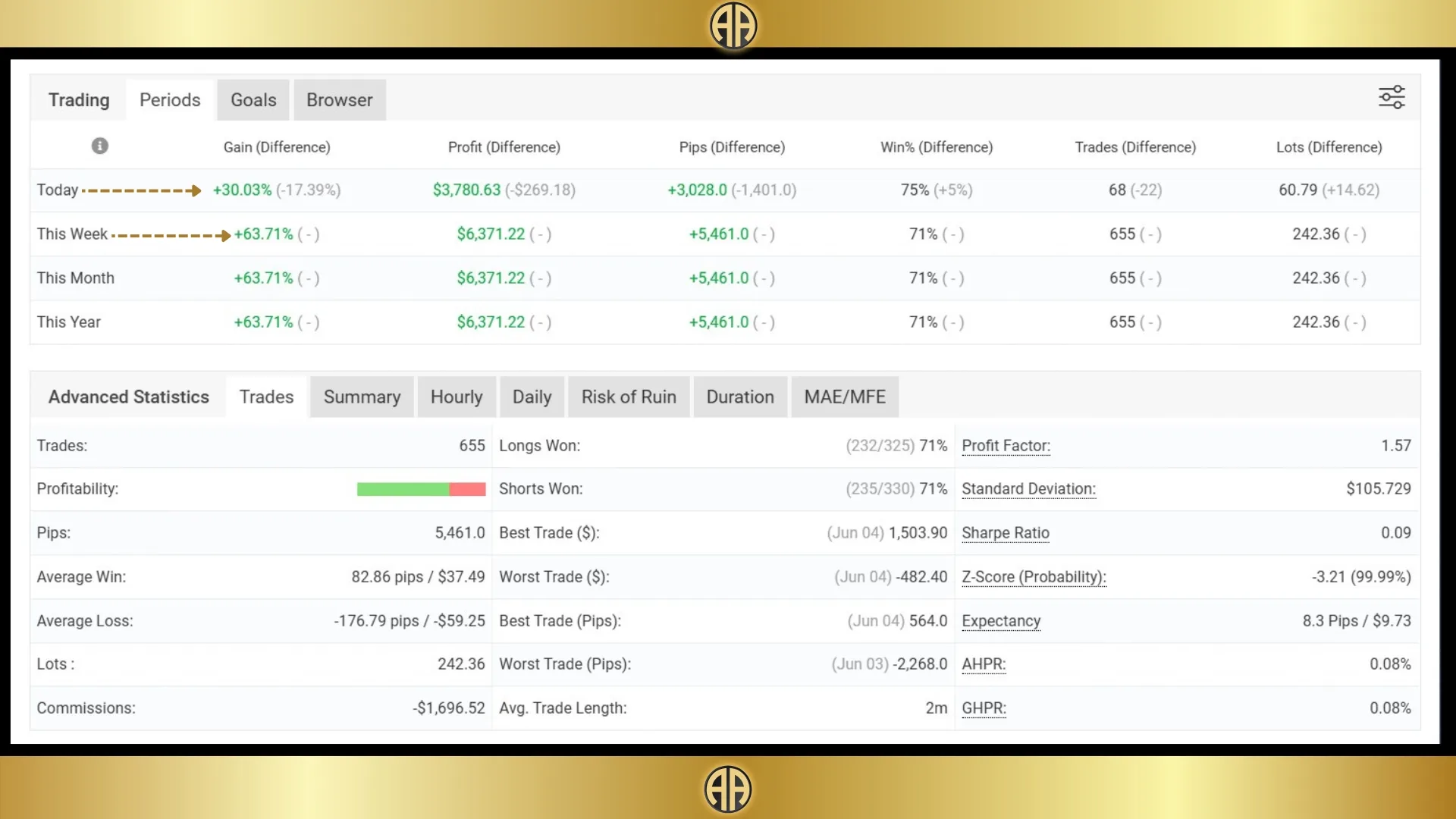The height and width of the screenshot is (819, 1456).
Task: Click the Expectancy value 8.3 Pips / $9.73
Action: pos(1357,621)
